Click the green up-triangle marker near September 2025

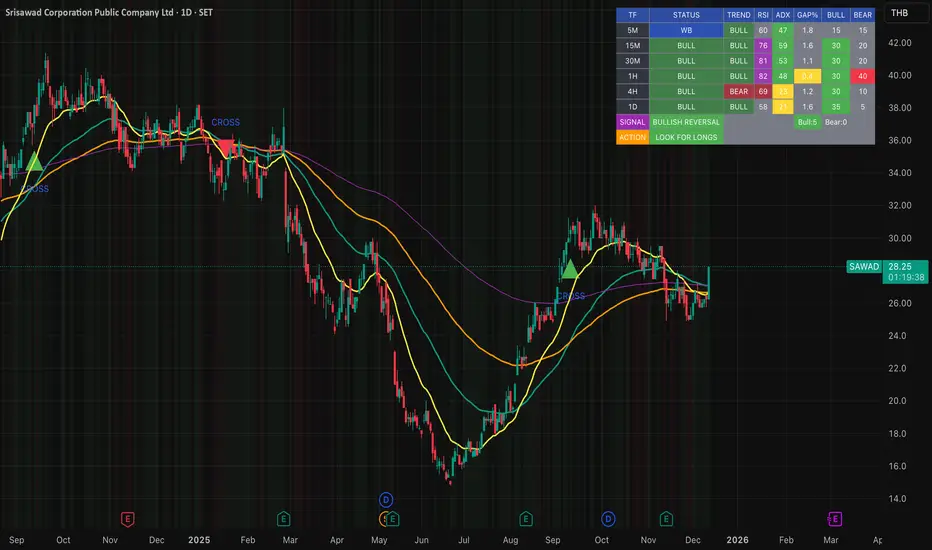(x=569, y=269)
